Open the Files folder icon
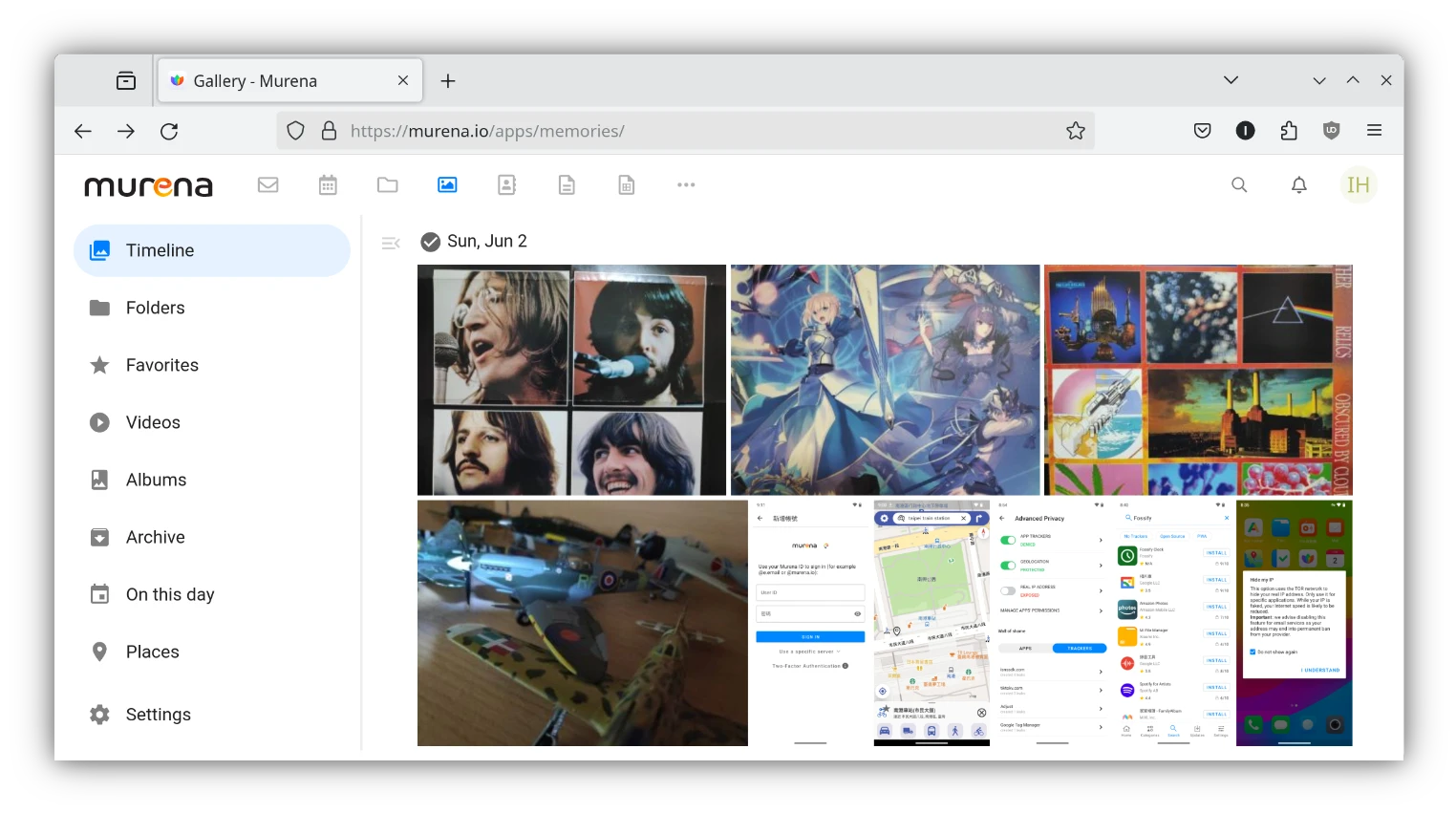Screen dimensions: 1456x813 pos(387,185)
